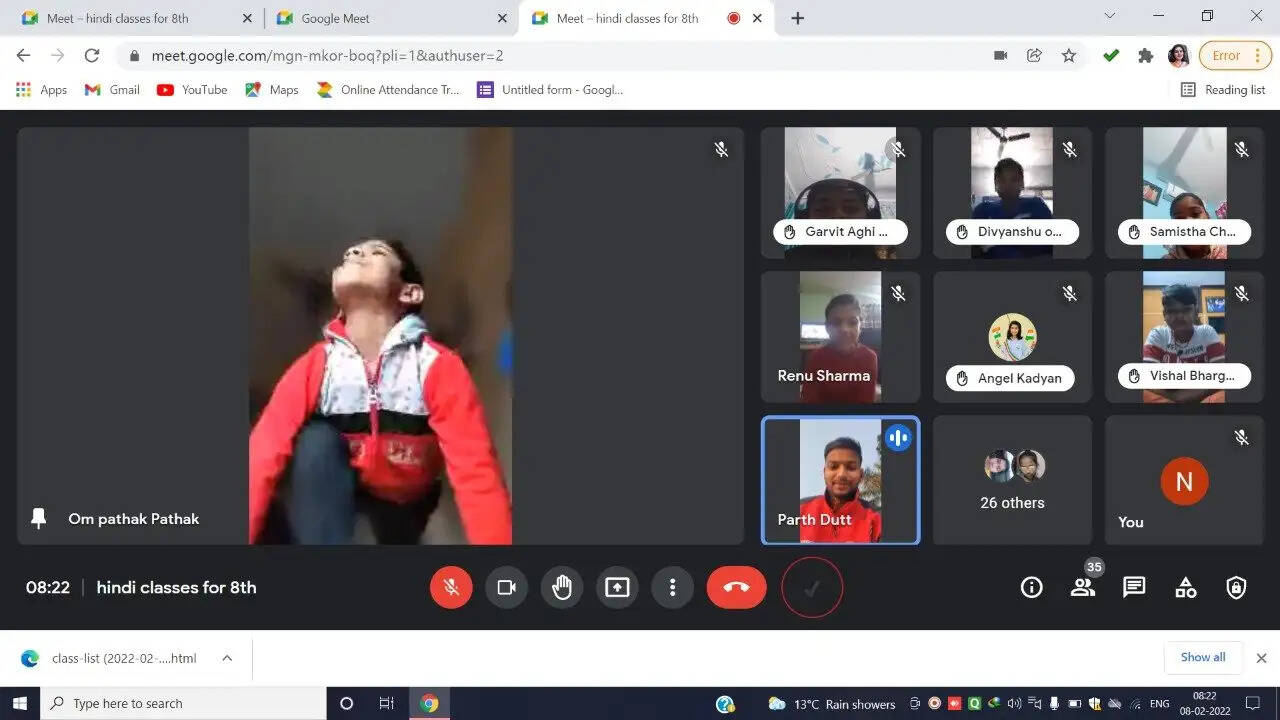Click the 26 others tile
The height and width of the screenshot is (720, 1280).
(1012, 481)
